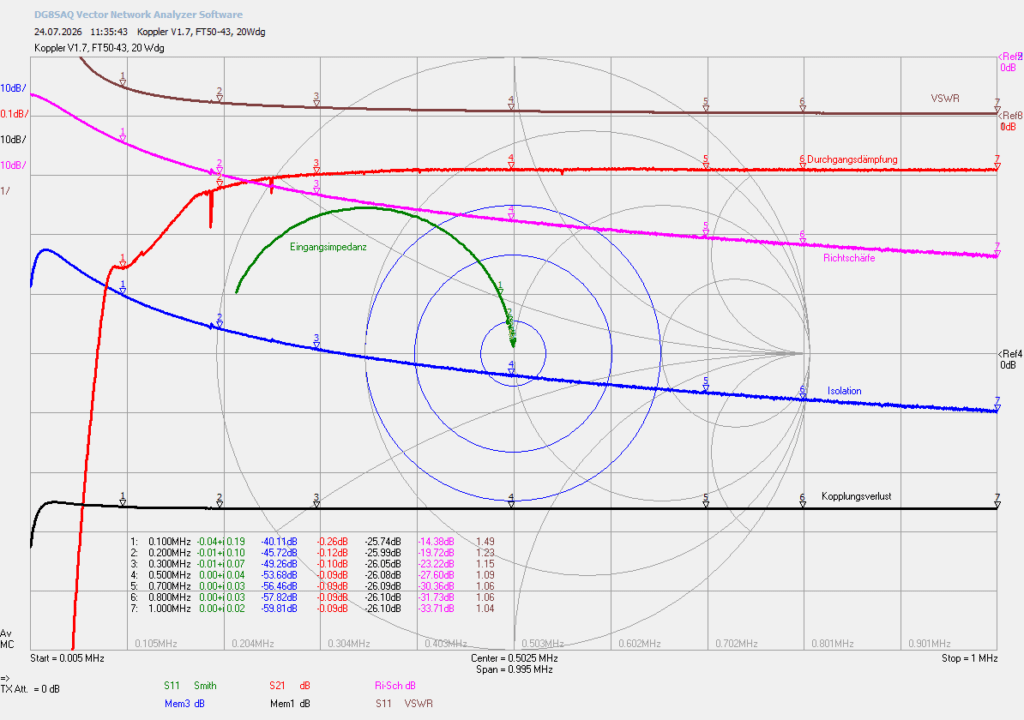Click the Span = 0.995 MHz value

point(515,670)
